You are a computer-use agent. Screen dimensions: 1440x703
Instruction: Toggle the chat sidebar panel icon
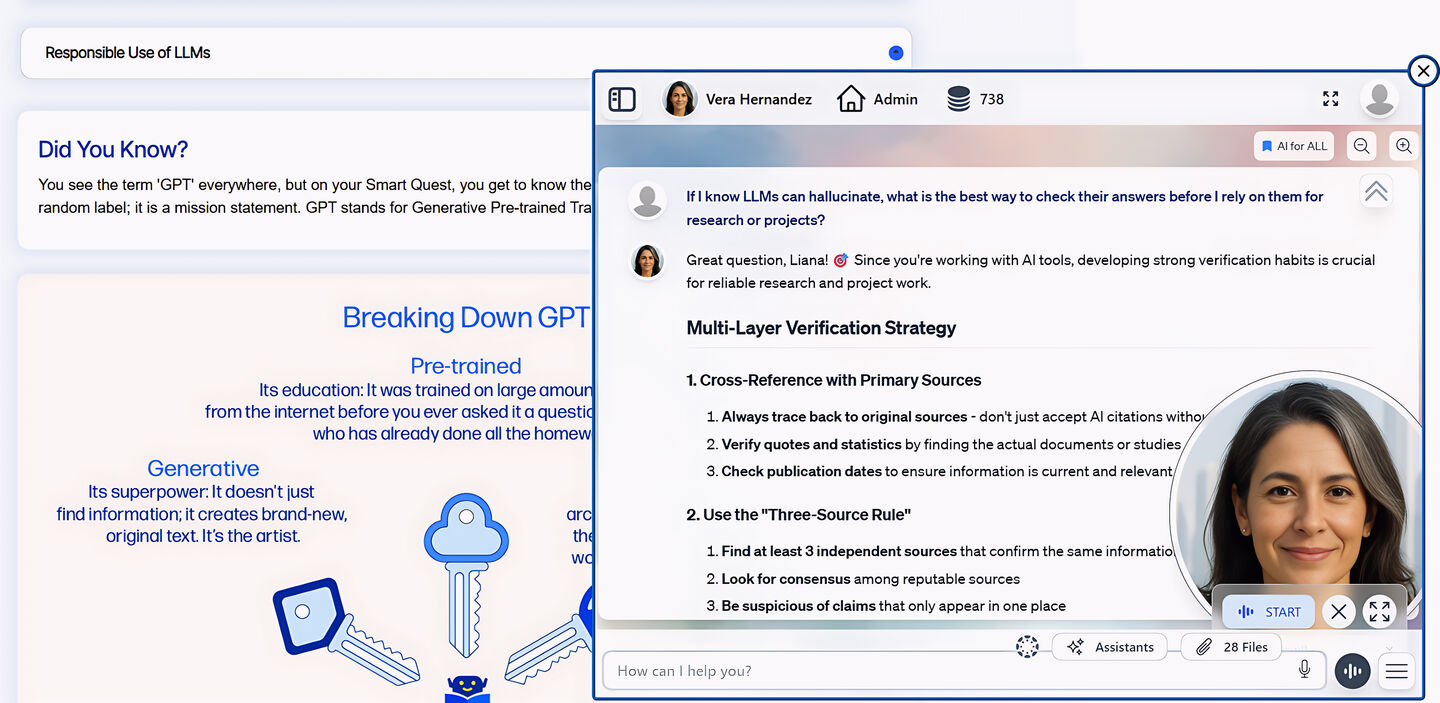(622, 99)
